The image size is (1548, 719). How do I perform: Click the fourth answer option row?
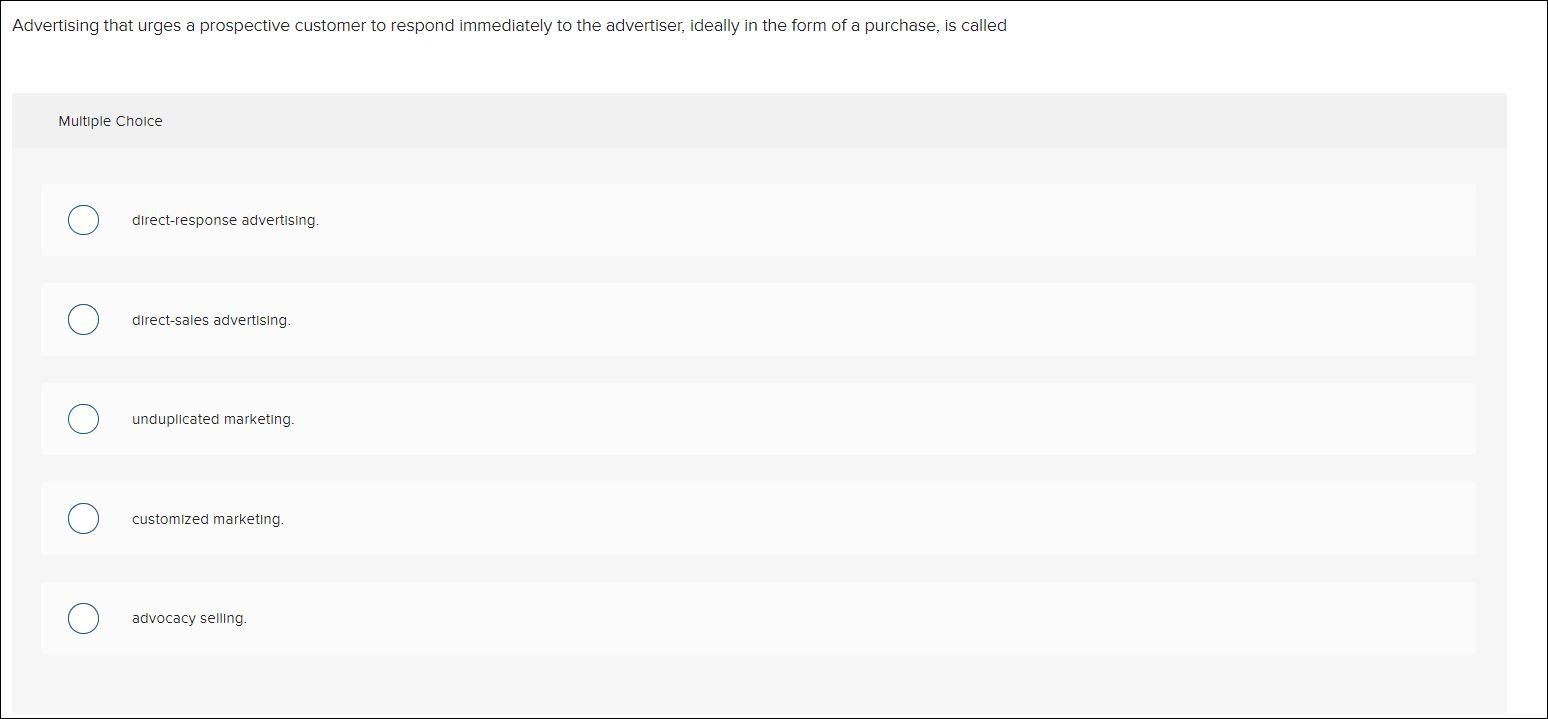tap(758, 518)
